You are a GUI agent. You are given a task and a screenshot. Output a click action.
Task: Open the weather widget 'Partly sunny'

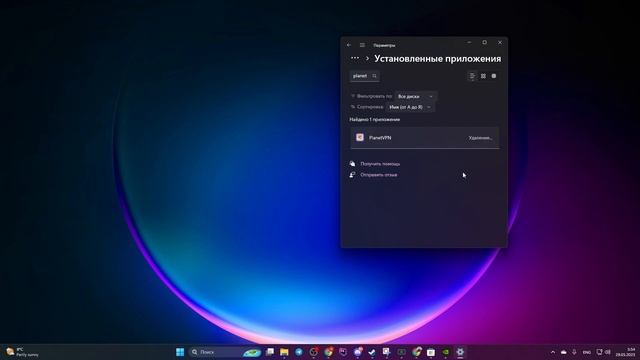coord(22,352)
